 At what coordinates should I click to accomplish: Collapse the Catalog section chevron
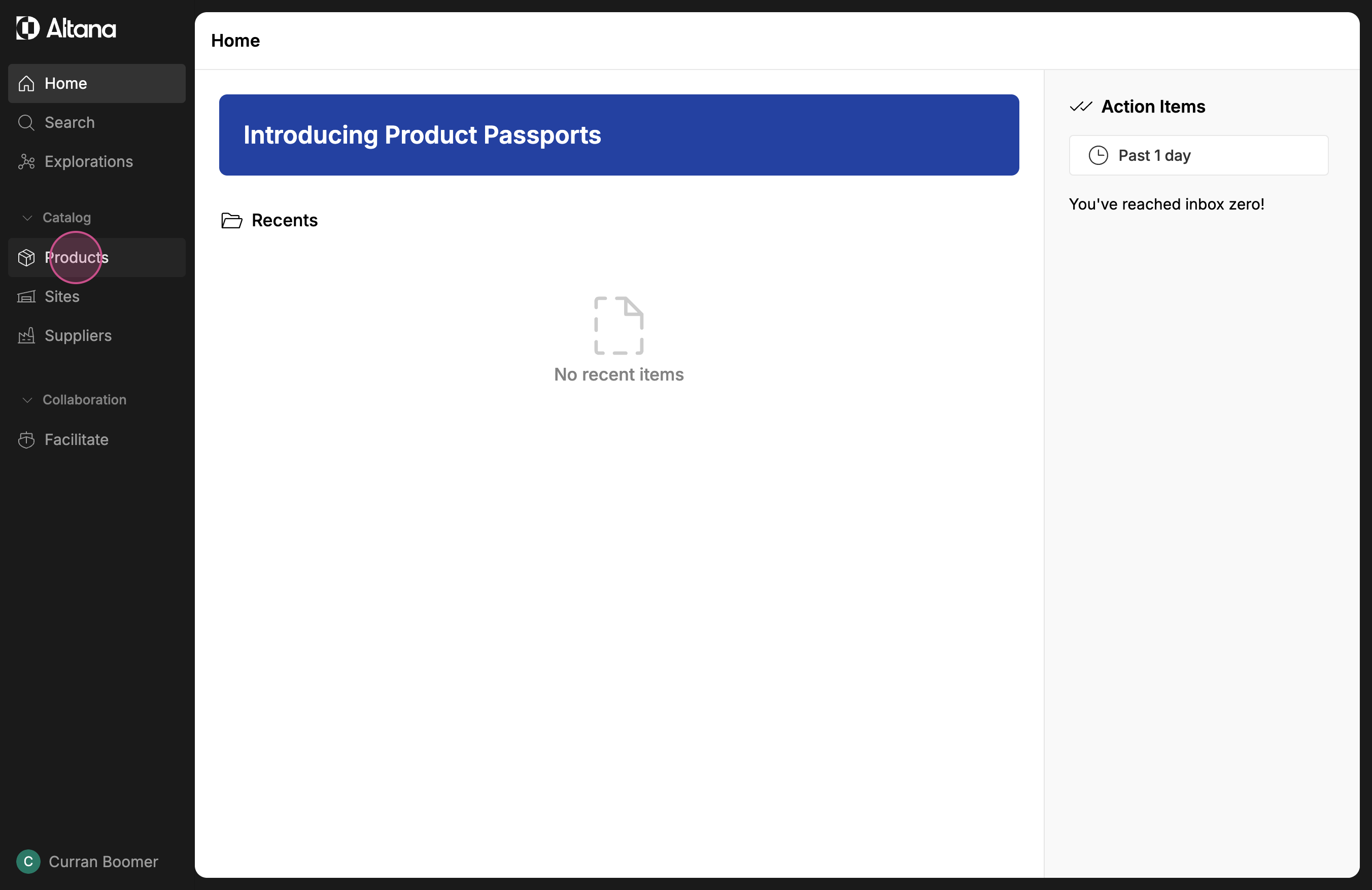coord(27,218)
